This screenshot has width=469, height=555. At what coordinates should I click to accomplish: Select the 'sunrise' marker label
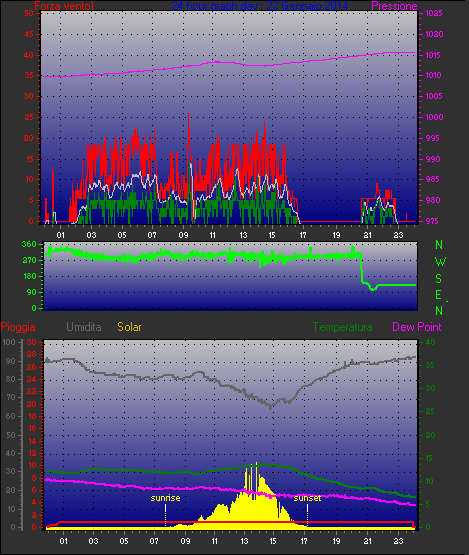coord(165,498)
